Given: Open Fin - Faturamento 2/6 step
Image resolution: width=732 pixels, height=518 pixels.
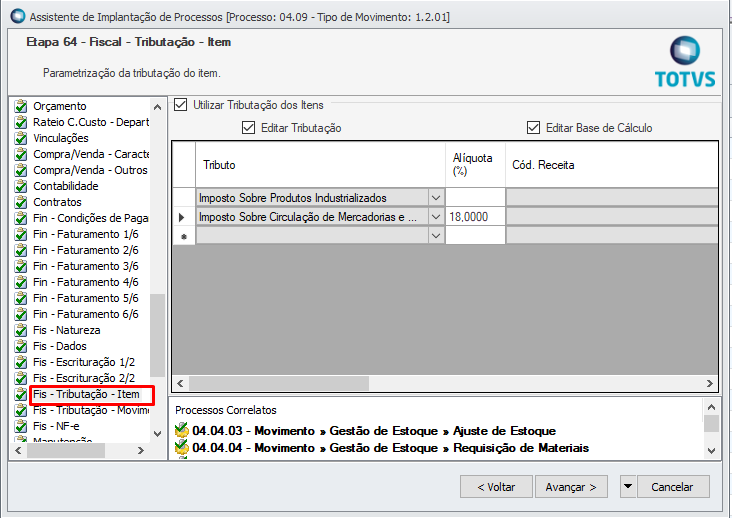Looking at the screenshot, I should click(86, 250).
